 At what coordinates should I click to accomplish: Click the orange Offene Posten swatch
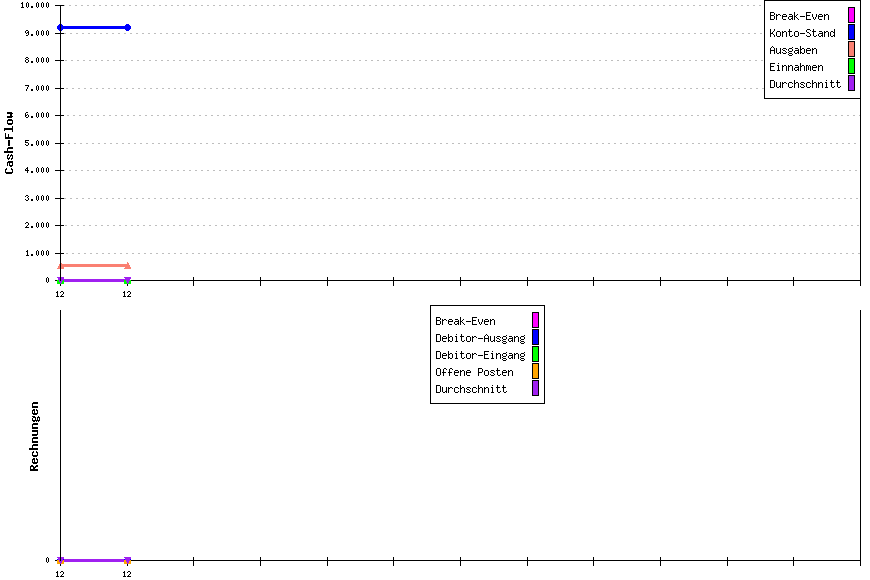535,372
